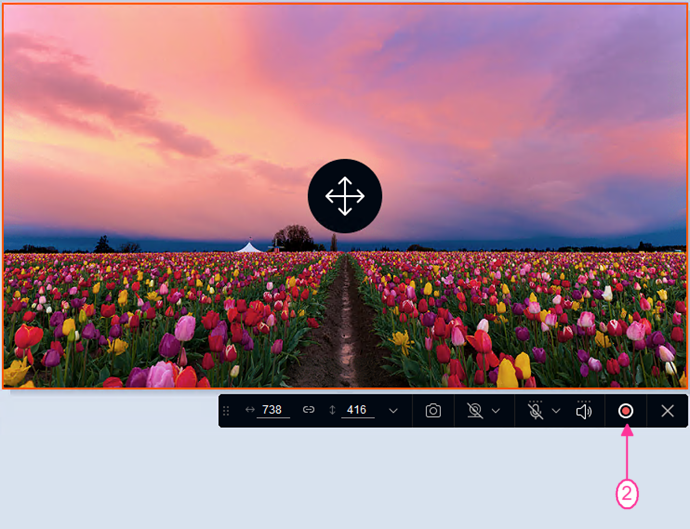Take a screenshot with the camera icon
This screenshot has height=529, width=690.
[x=433, y=411]
